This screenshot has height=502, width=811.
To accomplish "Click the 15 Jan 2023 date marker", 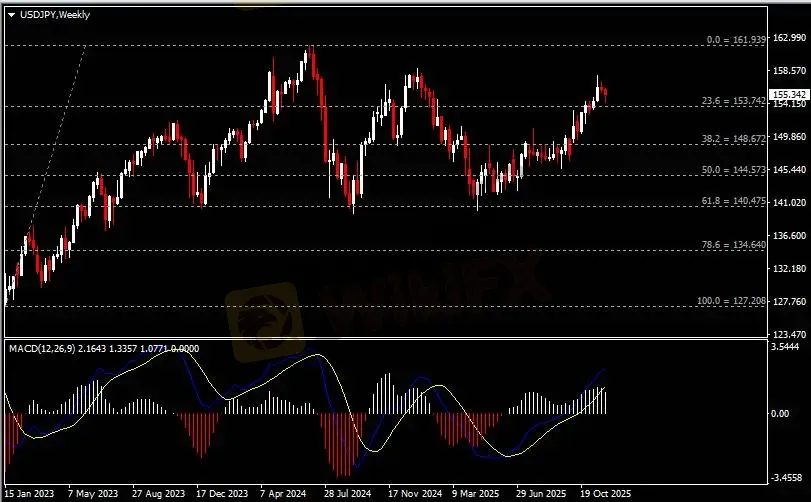I will click(x=30, y=494).
